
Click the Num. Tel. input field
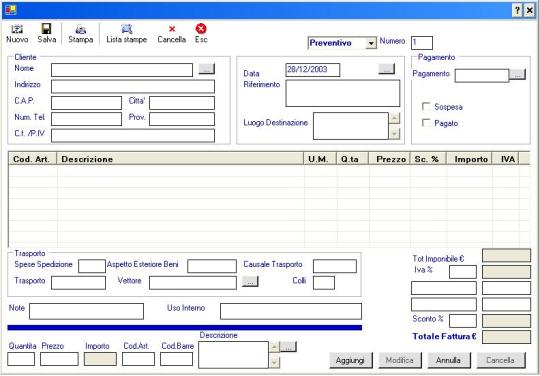(86, 119)
